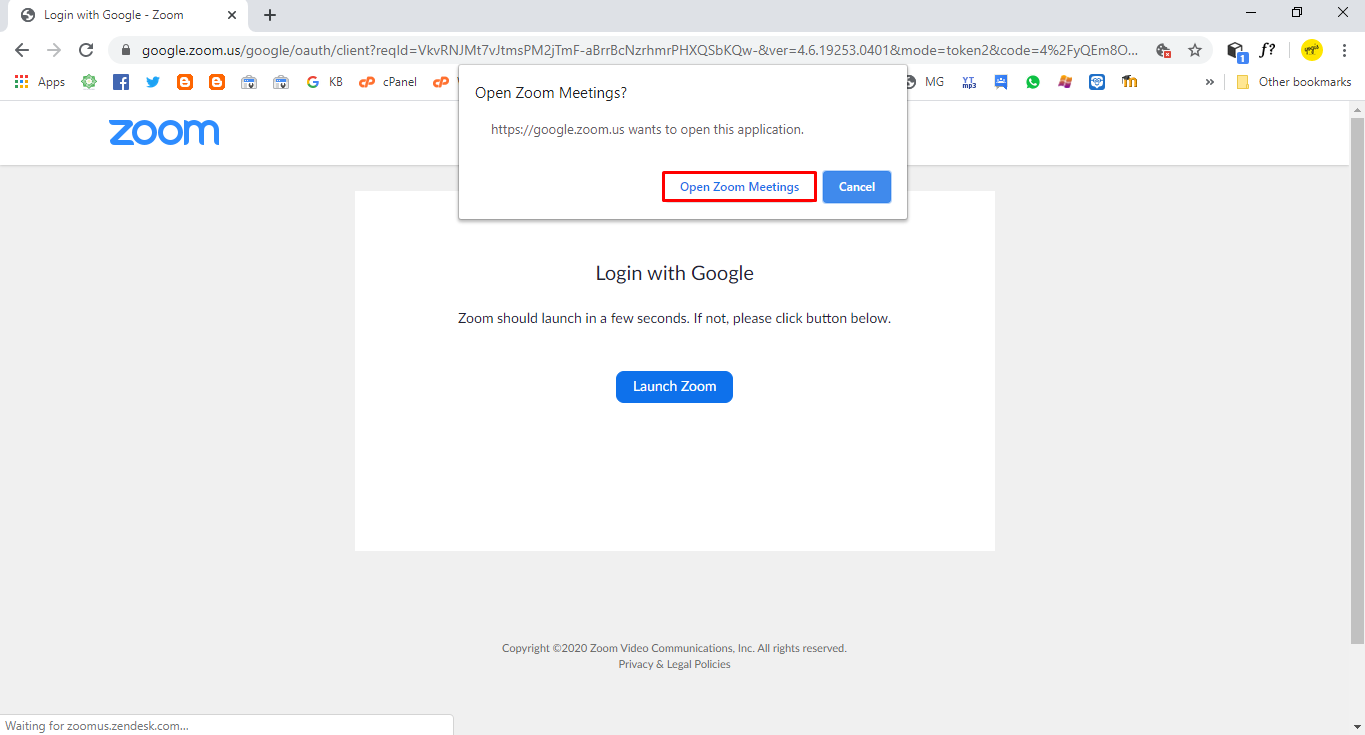Open the second web store bookmark icon
Viewport: 1365px width, 735px height.
(281, 82)
